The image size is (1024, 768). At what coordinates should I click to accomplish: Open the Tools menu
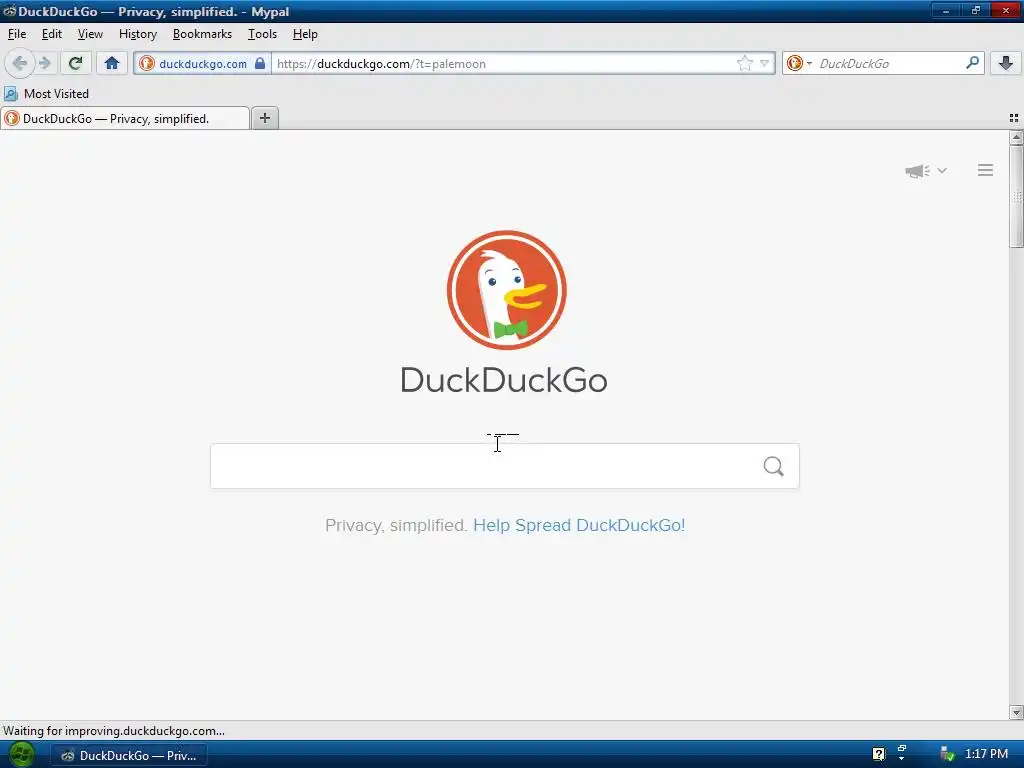pyautogui.click(x=262, y=34)
